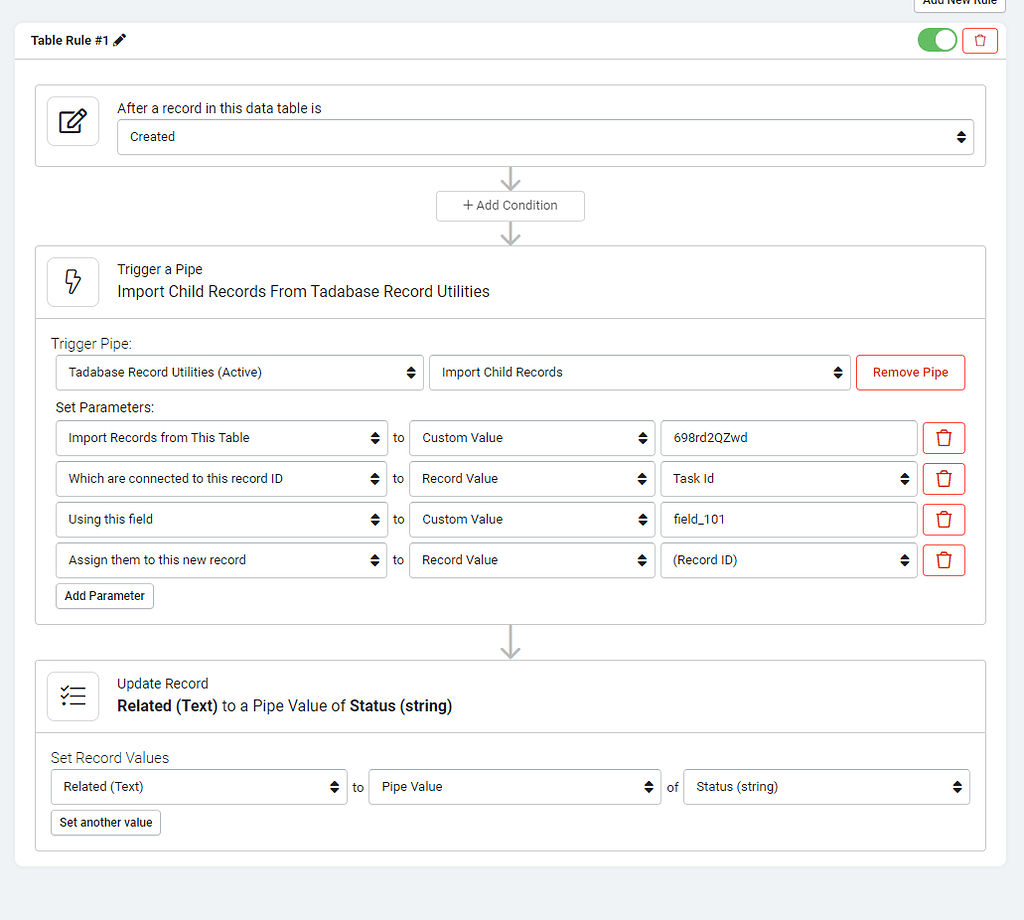Open the Created trigger event dropdown
The width and height of the screenshot is (1024, 920).
pos(547,137)
